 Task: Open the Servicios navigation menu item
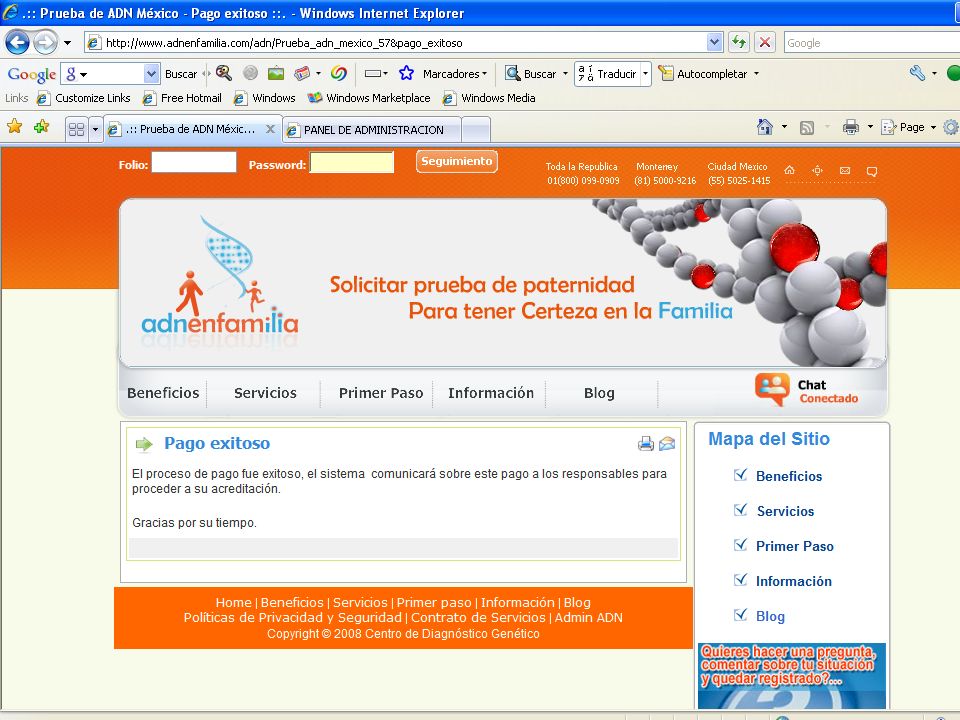(265, 393)
